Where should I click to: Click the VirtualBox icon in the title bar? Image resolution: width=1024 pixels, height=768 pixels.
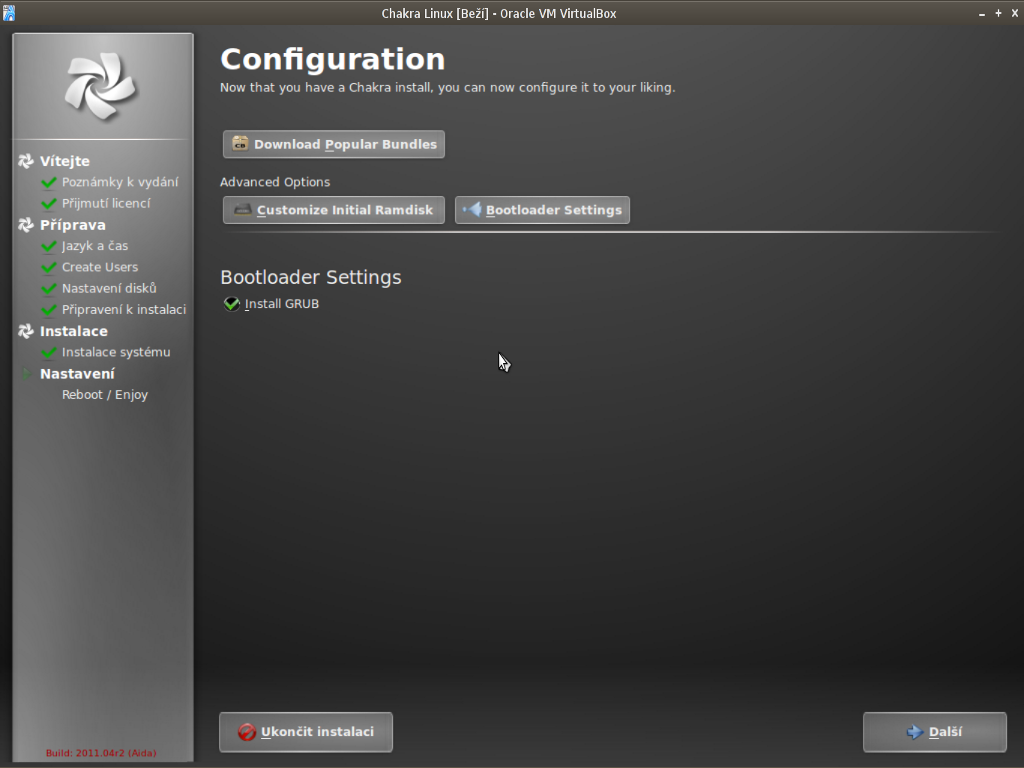click(8, 12)
